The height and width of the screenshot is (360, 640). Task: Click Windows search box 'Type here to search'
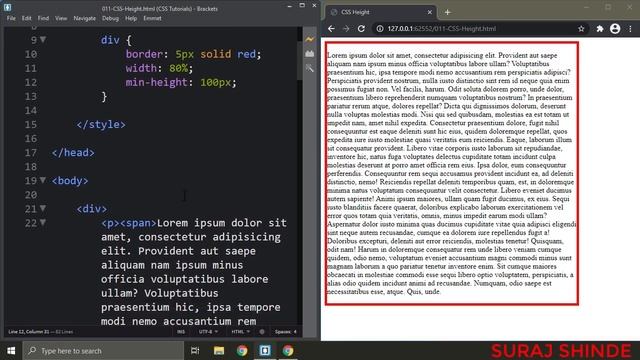click(103, 351)
